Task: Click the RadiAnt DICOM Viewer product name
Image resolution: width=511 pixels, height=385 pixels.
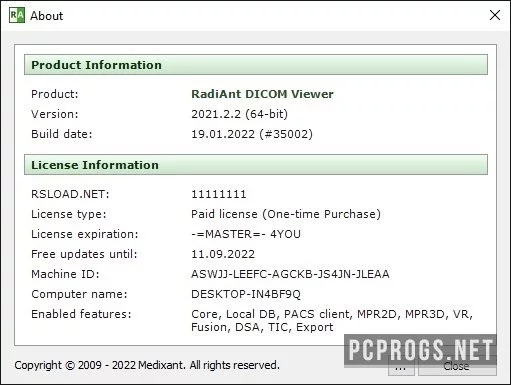Action: coord(262,94)
